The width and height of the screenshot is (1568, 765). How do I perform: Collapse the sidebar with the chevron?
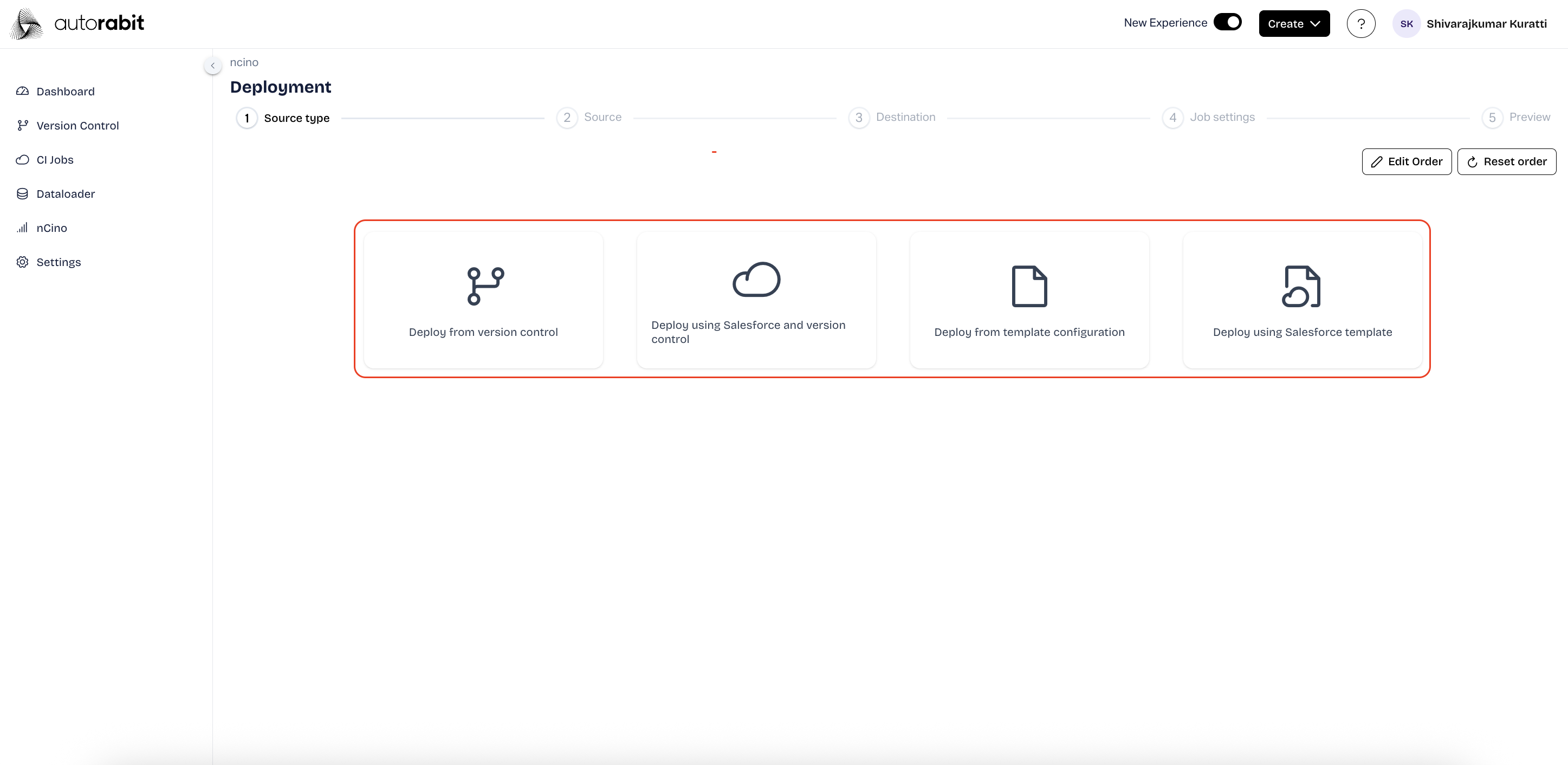point(212,65)
